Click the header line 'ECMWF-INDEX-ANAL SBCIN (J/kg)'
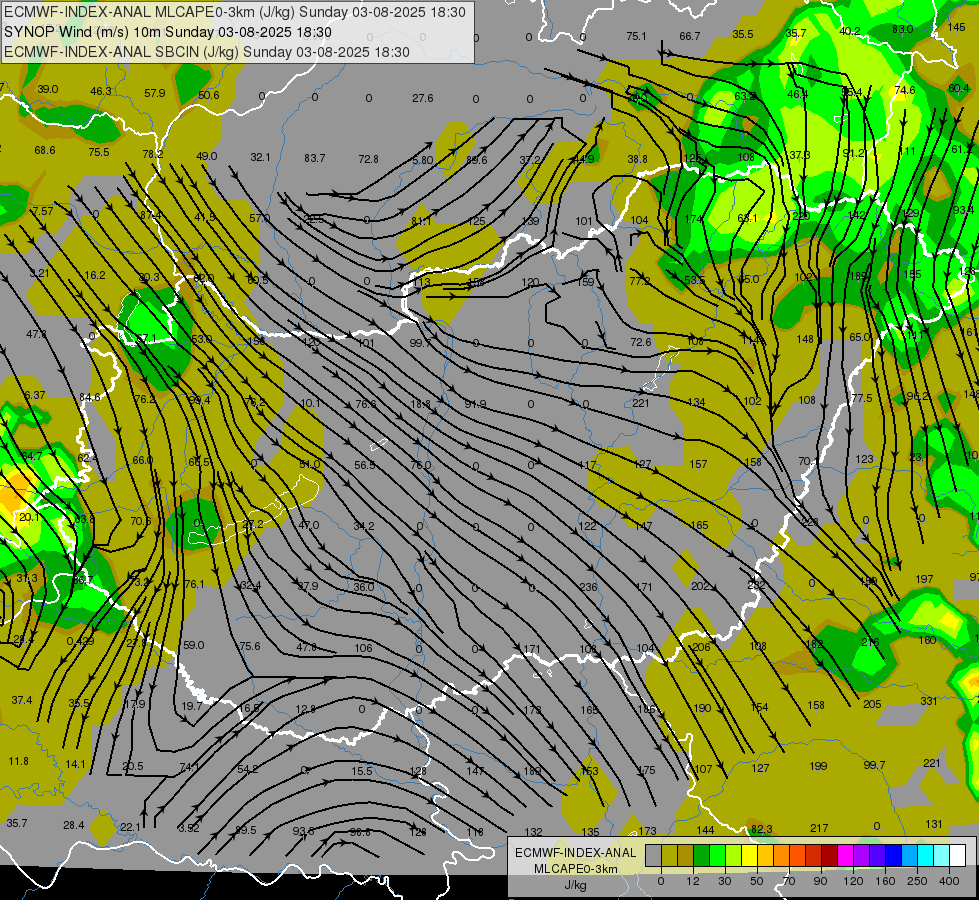The image size is (979, 900). (x=122, y=52)
